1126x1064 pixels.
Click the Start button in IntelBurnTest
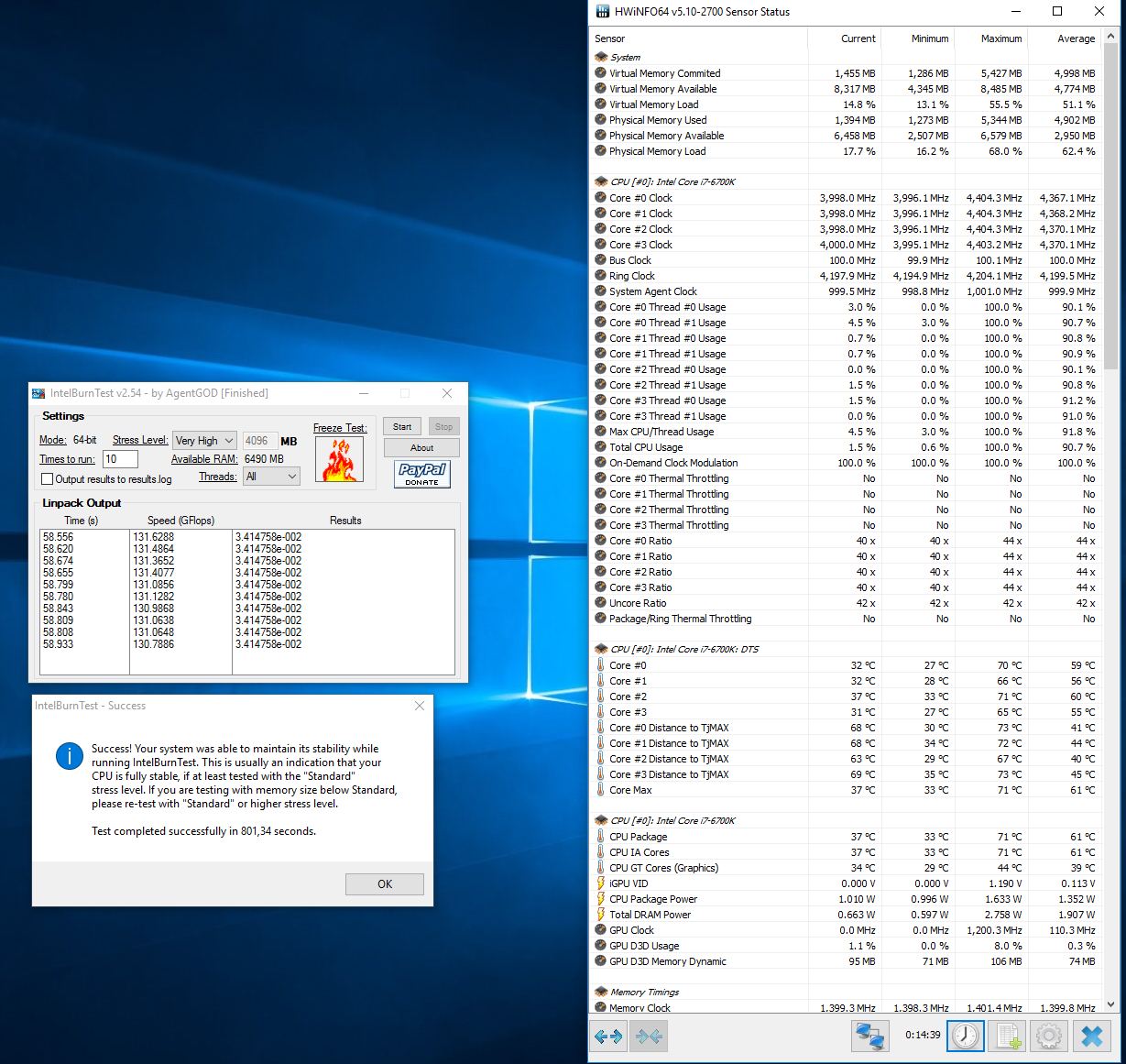pyautogui.click(x=402, y=427)
